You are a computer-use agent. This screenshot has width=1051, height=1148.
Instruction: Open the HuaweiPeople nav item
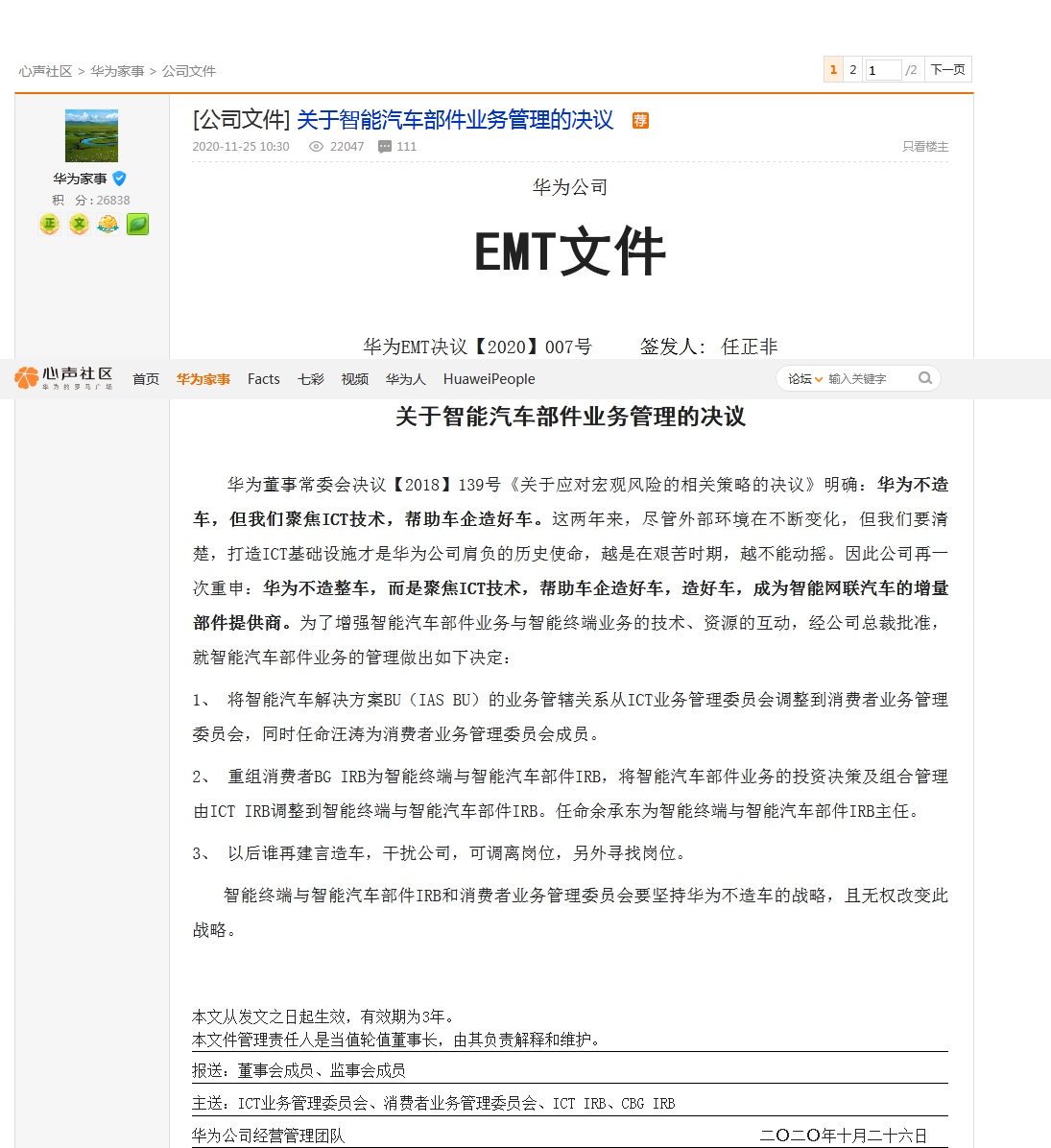(x=489, y=378)
